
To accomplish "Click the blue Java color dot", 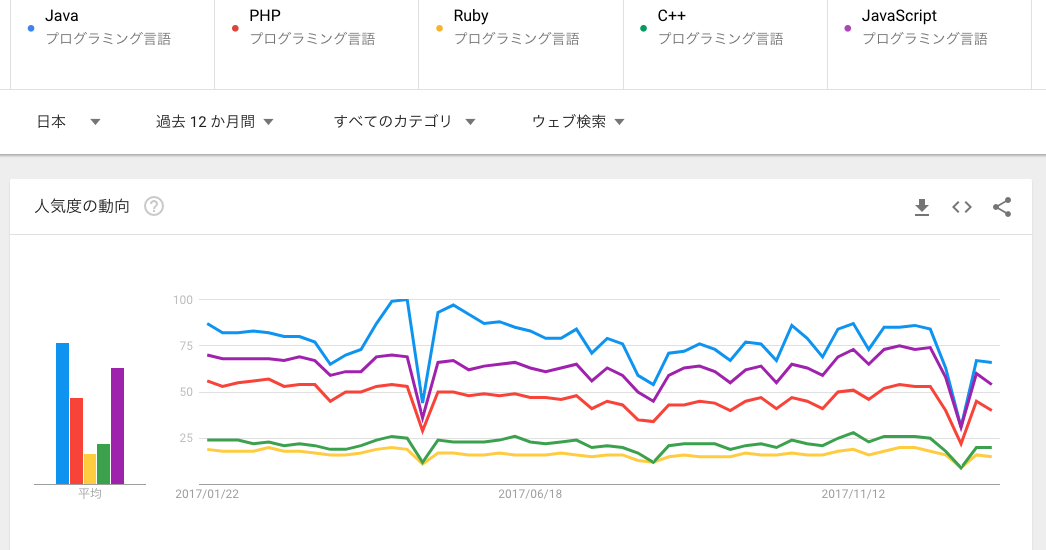I will tap(32, 28).
